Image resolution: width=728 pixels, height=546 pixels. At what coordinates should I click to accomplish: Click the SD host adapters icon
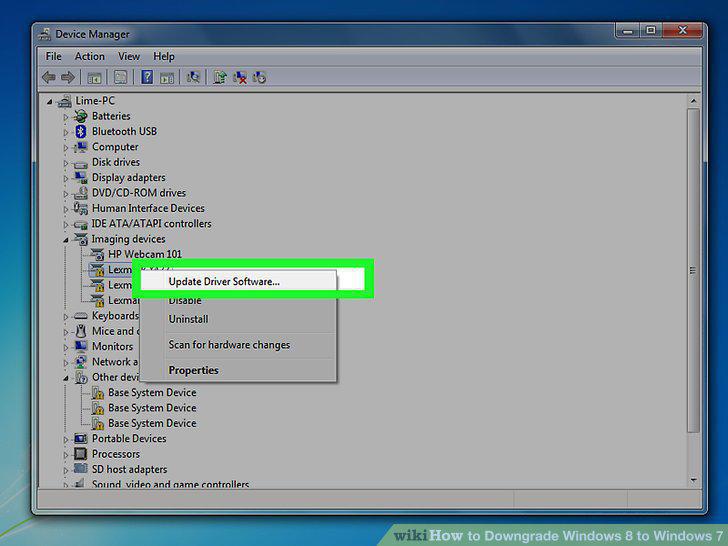(x=80, y=469)
